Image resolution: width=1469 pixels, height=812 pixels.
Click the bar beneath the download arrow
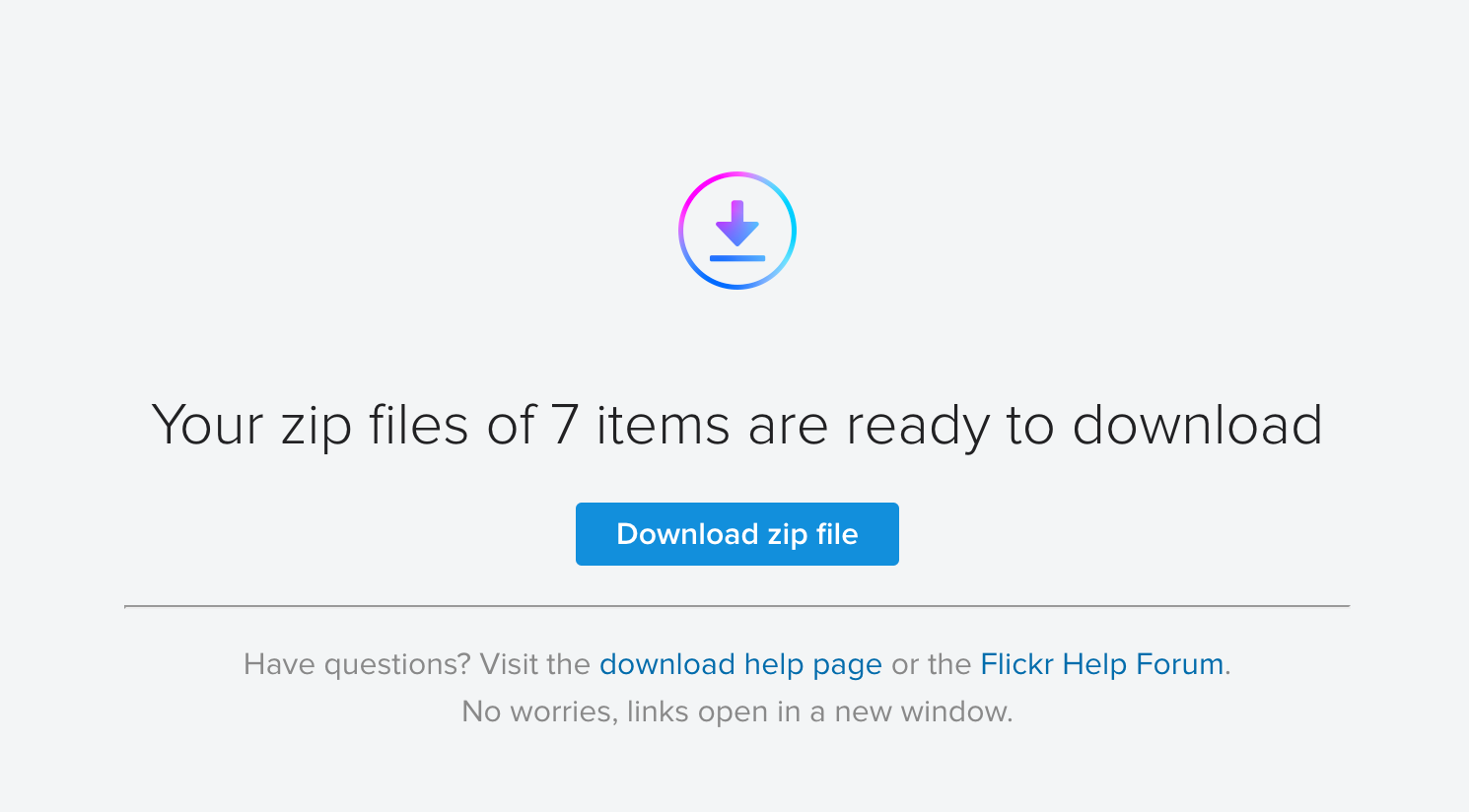tap(737, 258)
